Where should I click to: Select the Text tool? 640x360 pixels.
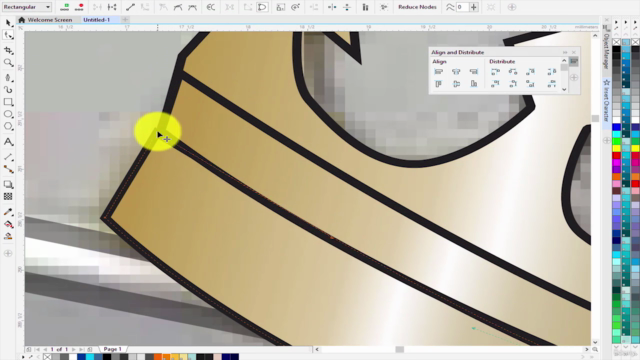click(8, 142)
